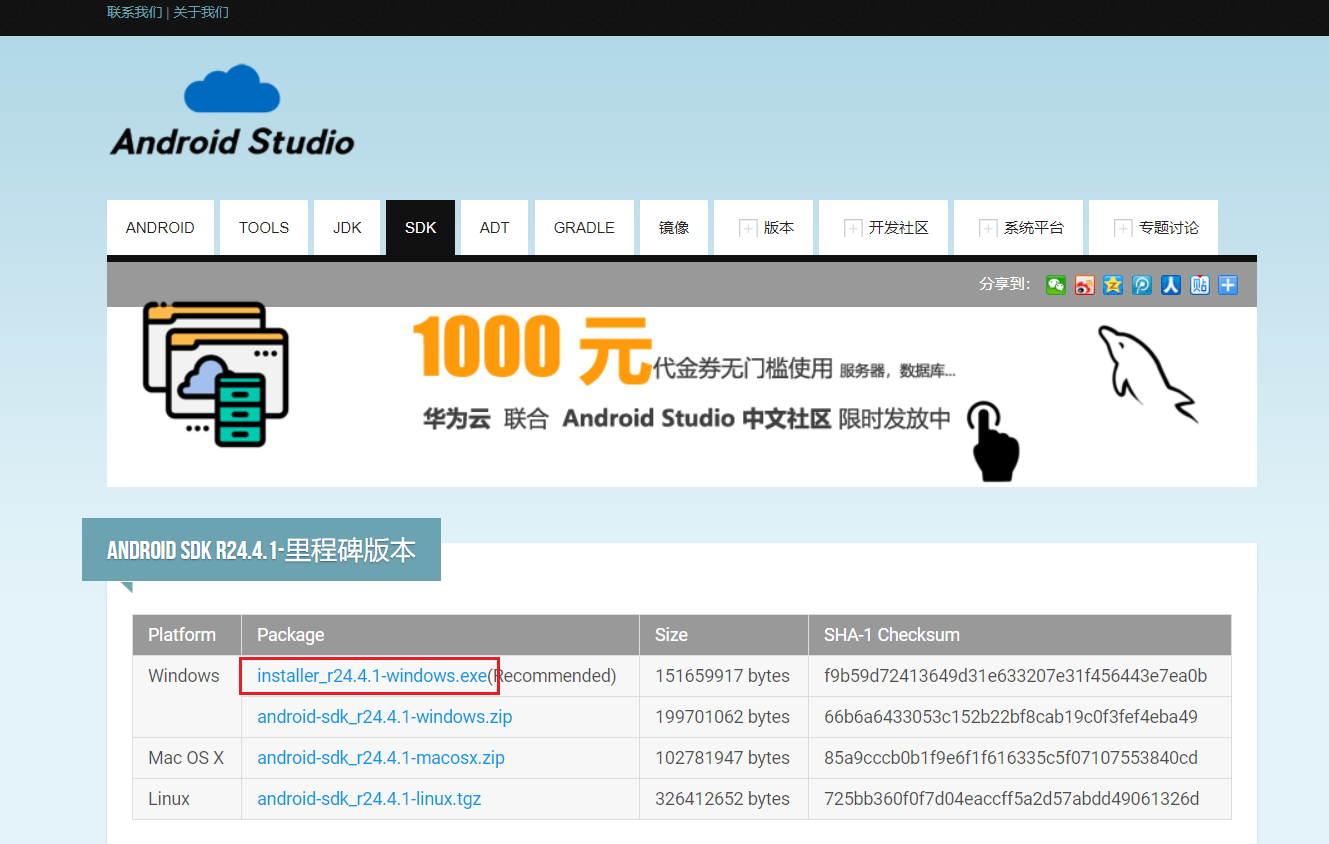Download android-sdk_r24.4.1-linux.tgz

pyautogui.click(x=370, y=798)
